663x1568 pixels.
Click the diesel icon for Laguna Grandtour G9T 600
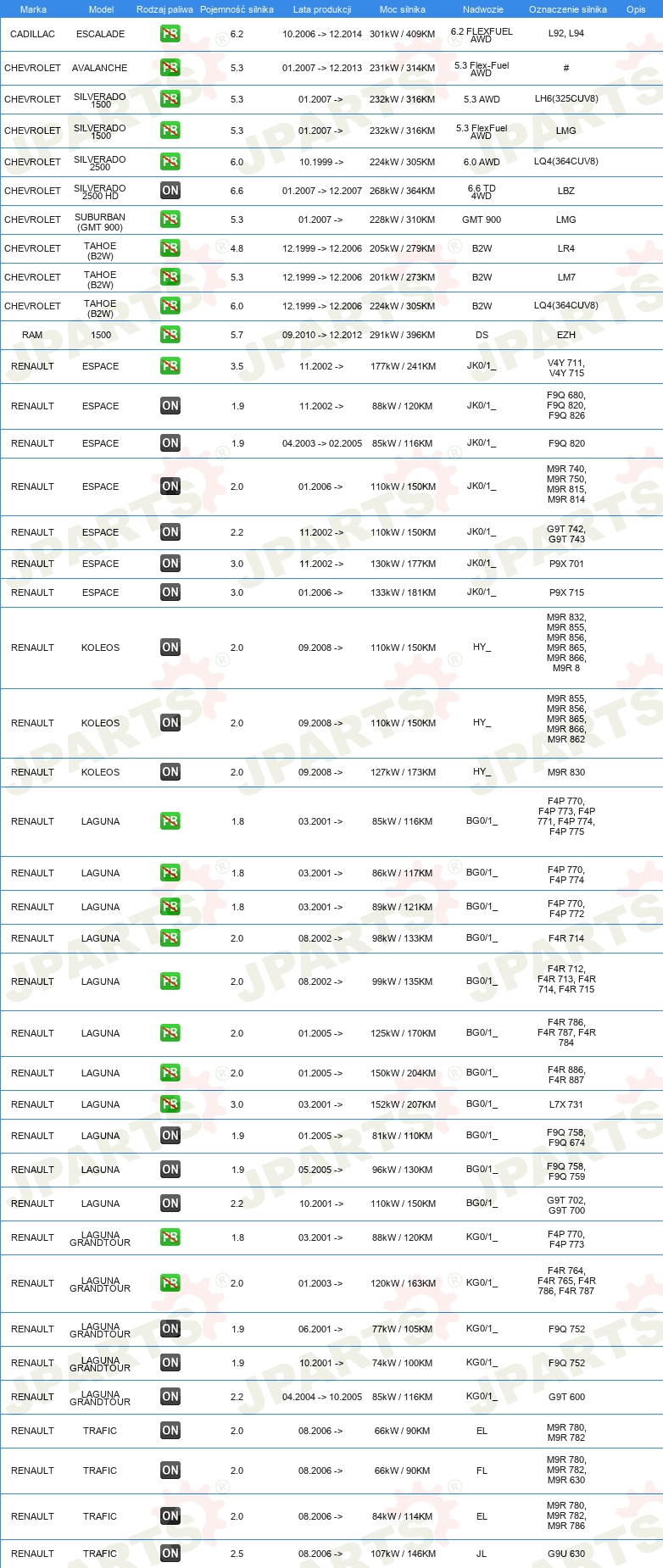pyautogui.click(x=170, y=1397)
